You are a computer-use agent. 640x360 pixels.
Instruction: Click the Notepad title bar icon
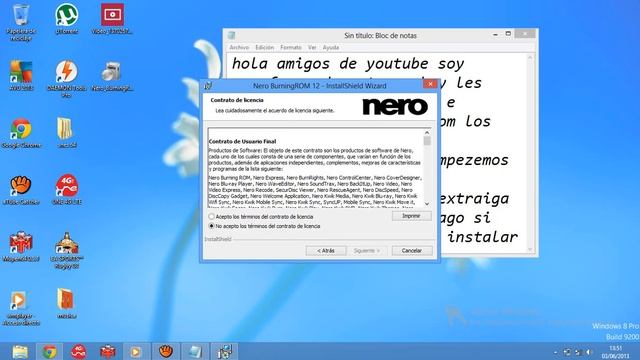pyautogui.click(x=231, y=35)
